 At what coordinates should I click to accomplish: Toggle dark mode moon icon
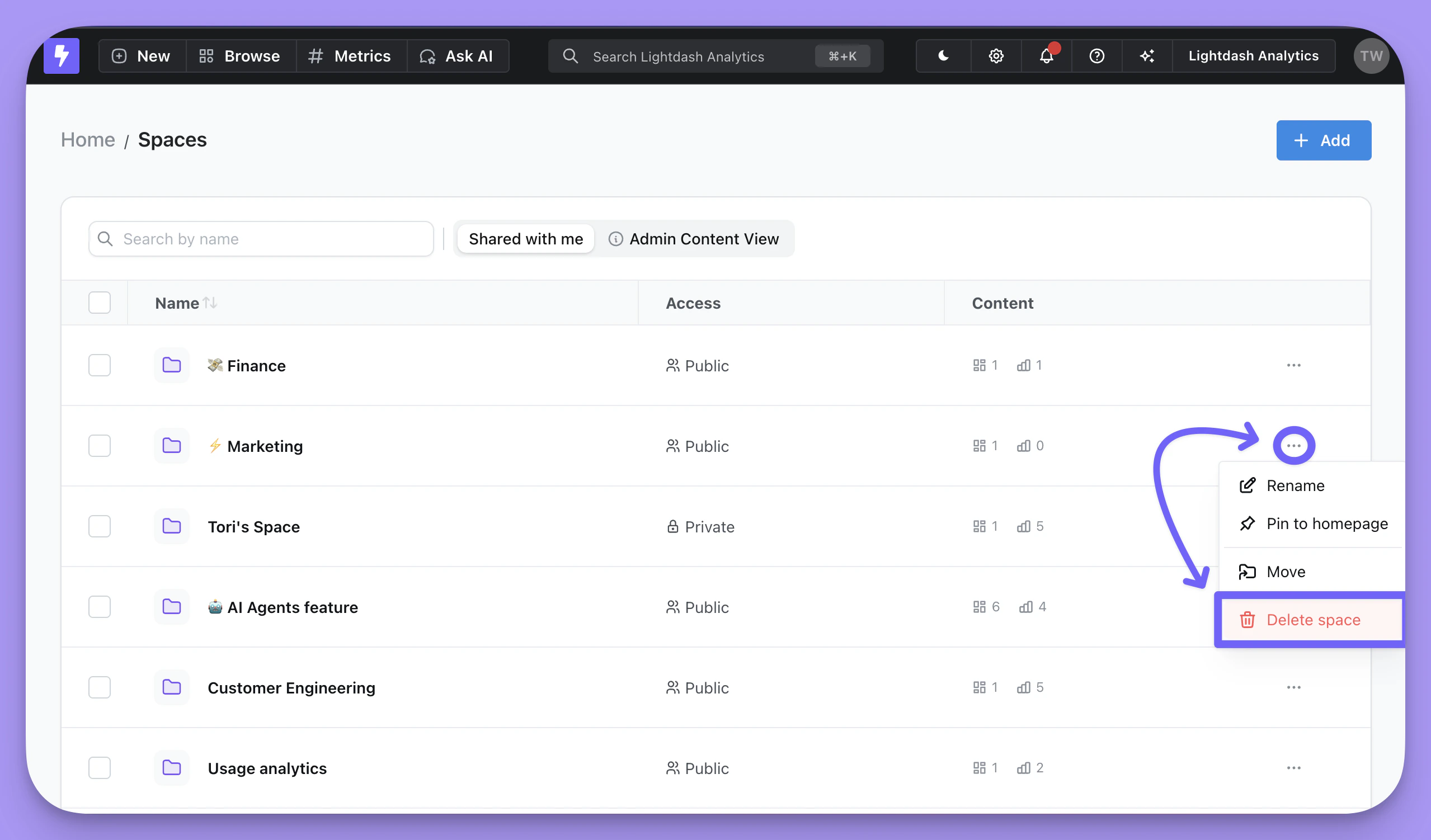tap(943, 55)
